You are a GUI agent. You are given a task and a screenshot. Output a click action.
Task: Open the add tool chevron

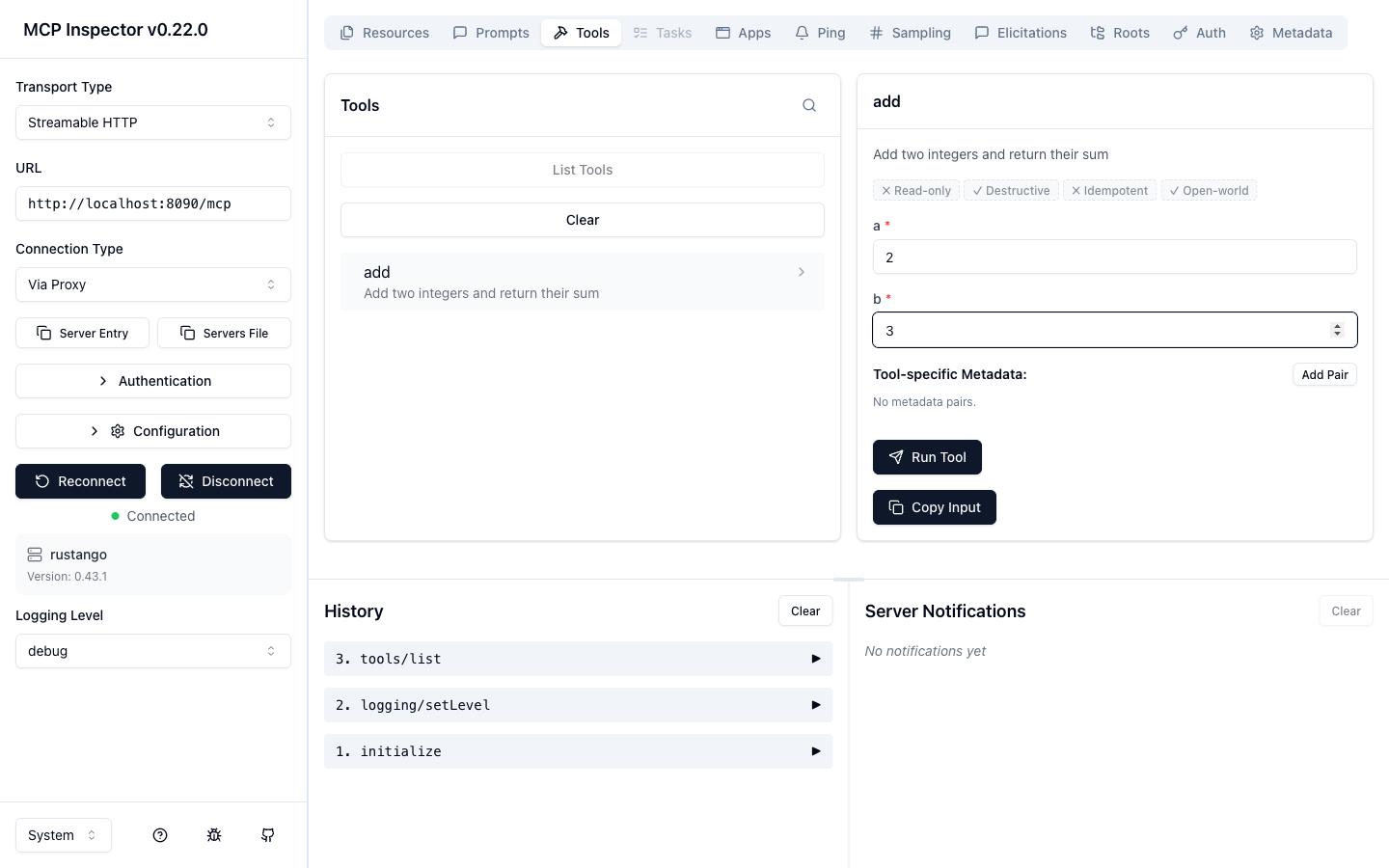pos(802,272)
